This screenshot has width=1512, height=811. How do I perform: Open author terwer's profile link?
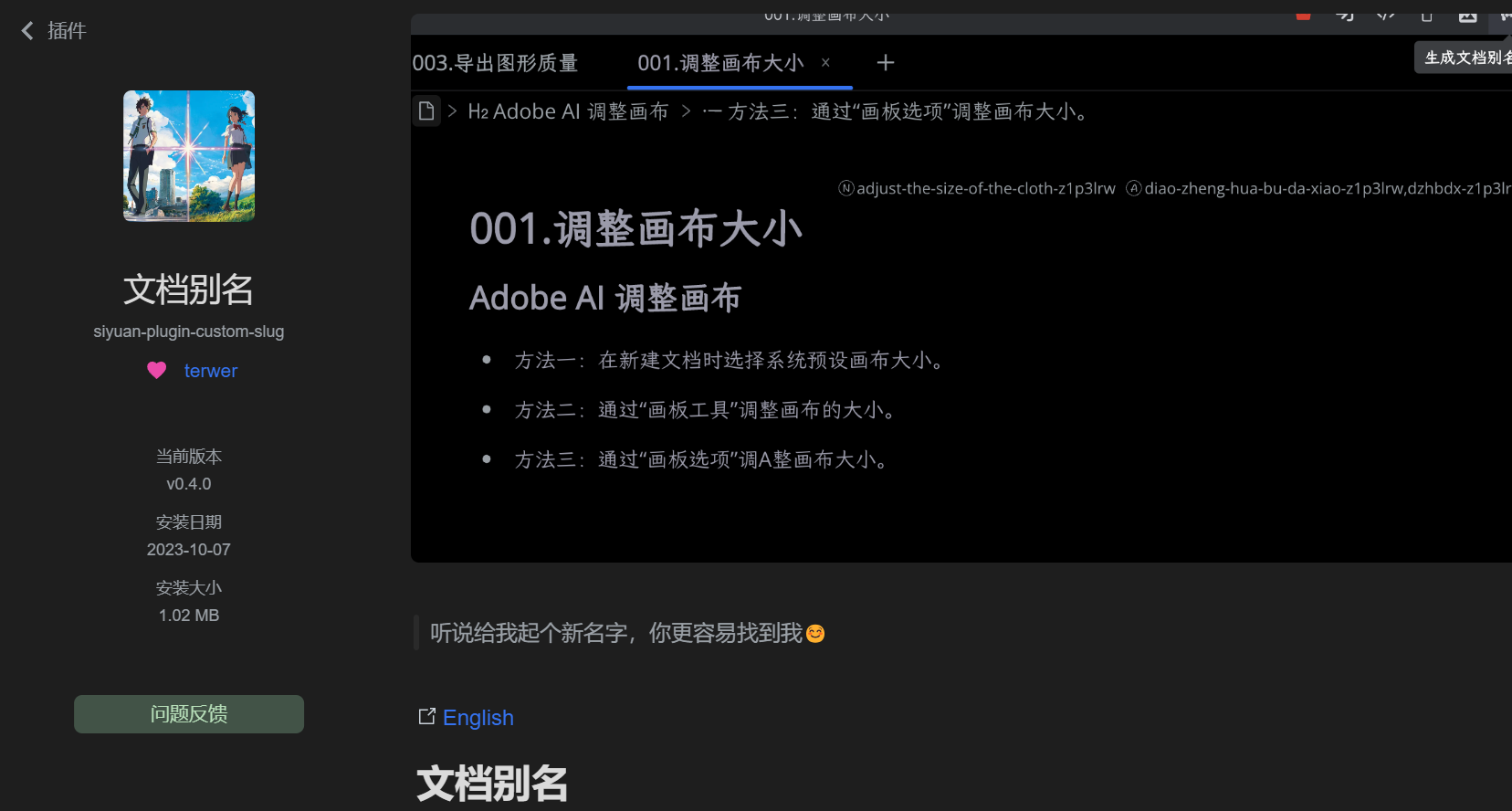pos(210,371)
